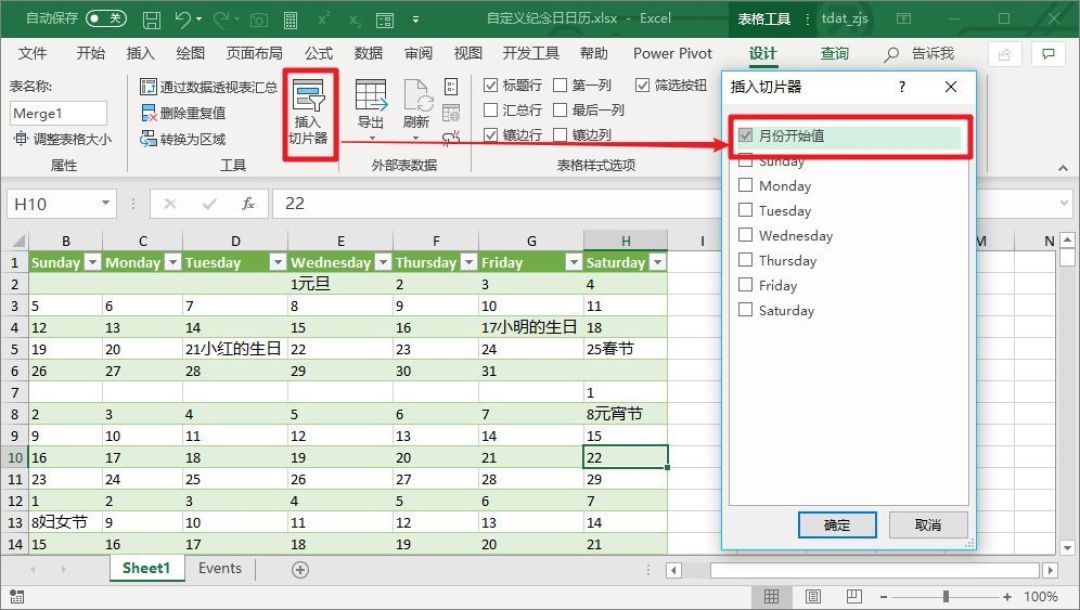This screenshot has width=1080, height=610.
Task: Click Remove Duplicates (删除重复值)
Action: 183,113
